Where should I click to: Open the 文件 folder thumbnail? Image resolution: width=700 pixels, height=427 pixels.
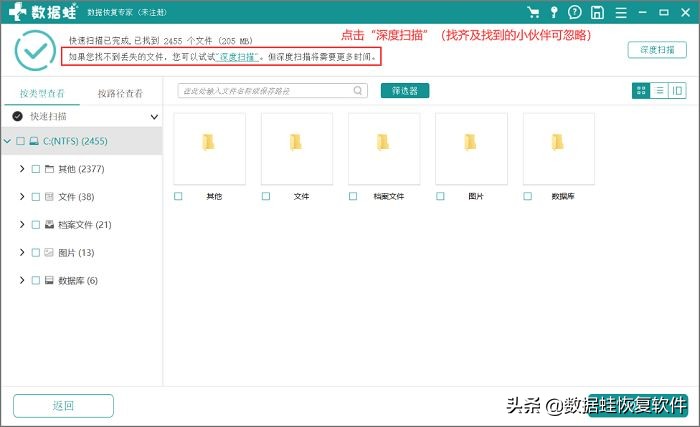click(x=297, y=148)
